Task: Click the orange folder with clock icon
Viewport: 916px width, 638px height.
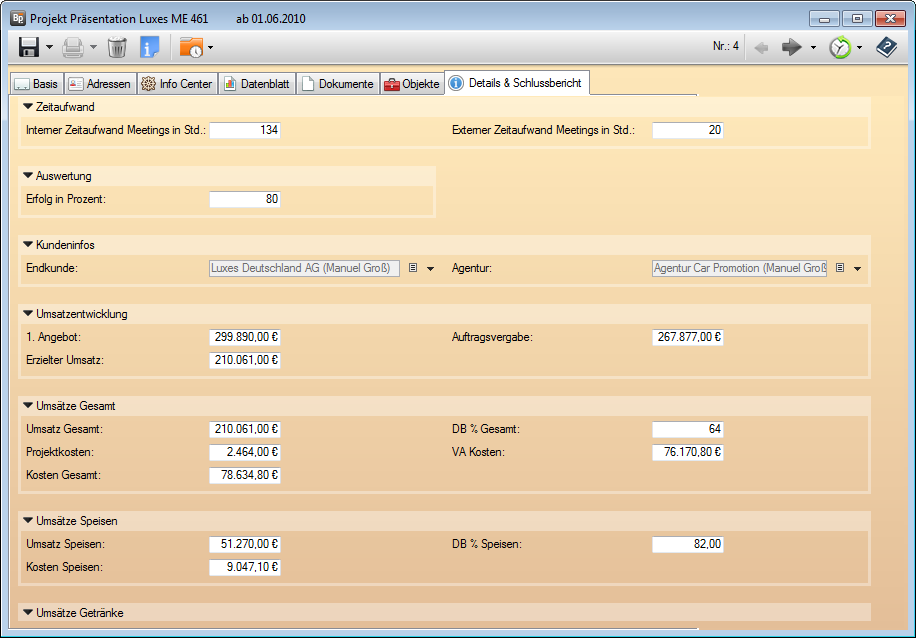Action: point(190,47)
